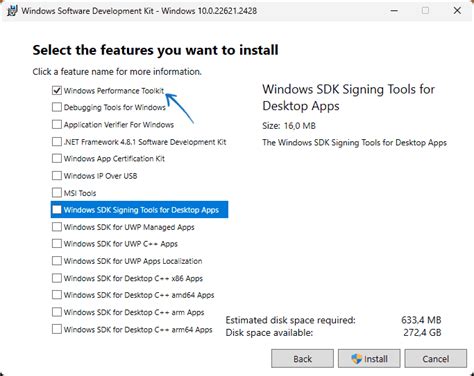Check the MSI Tools checkbox
The image size is (474, 376).
[57, 193]
